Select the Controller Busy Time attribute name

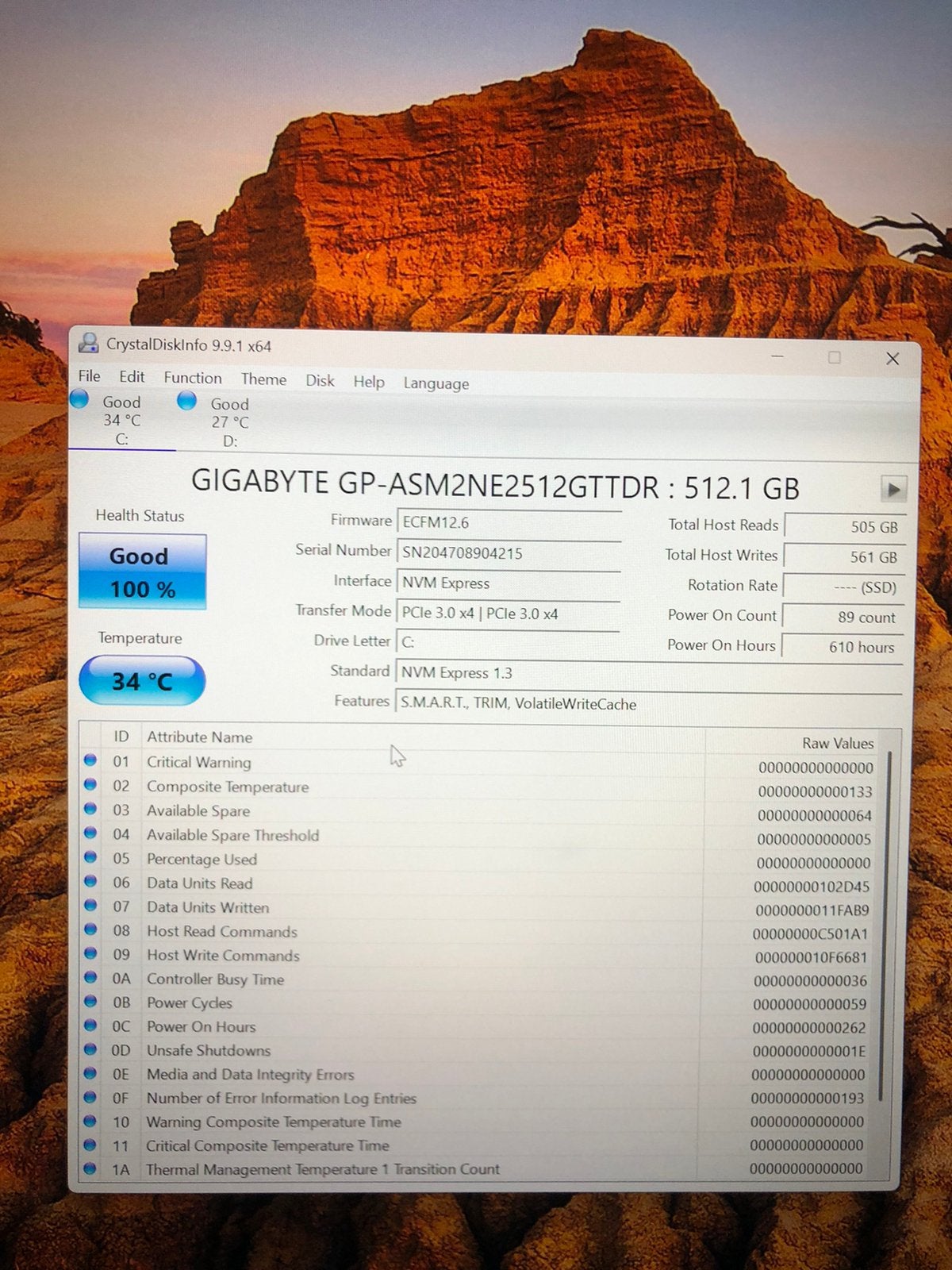(215, 979)
